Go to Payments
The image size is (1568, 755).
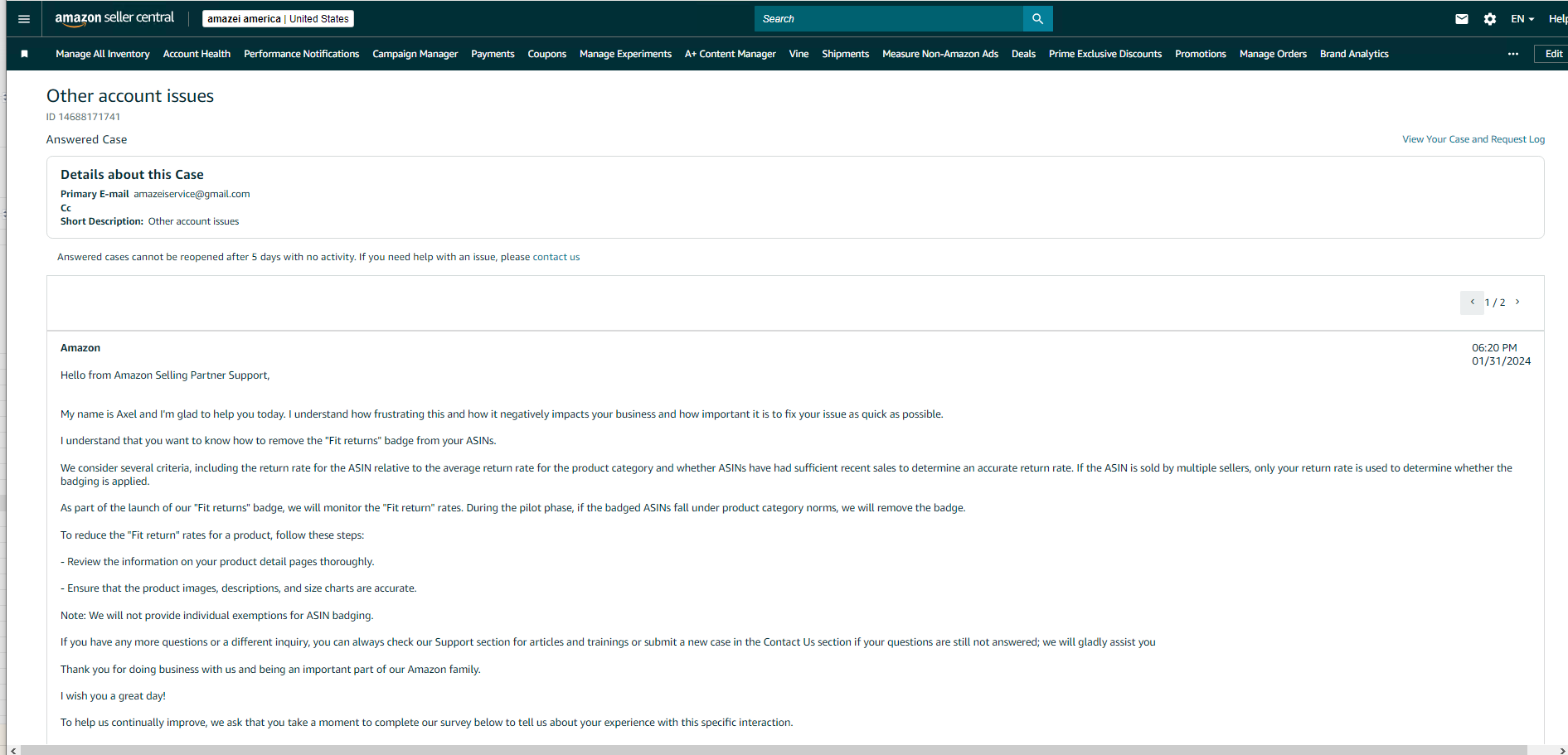[x=493, y=54]
